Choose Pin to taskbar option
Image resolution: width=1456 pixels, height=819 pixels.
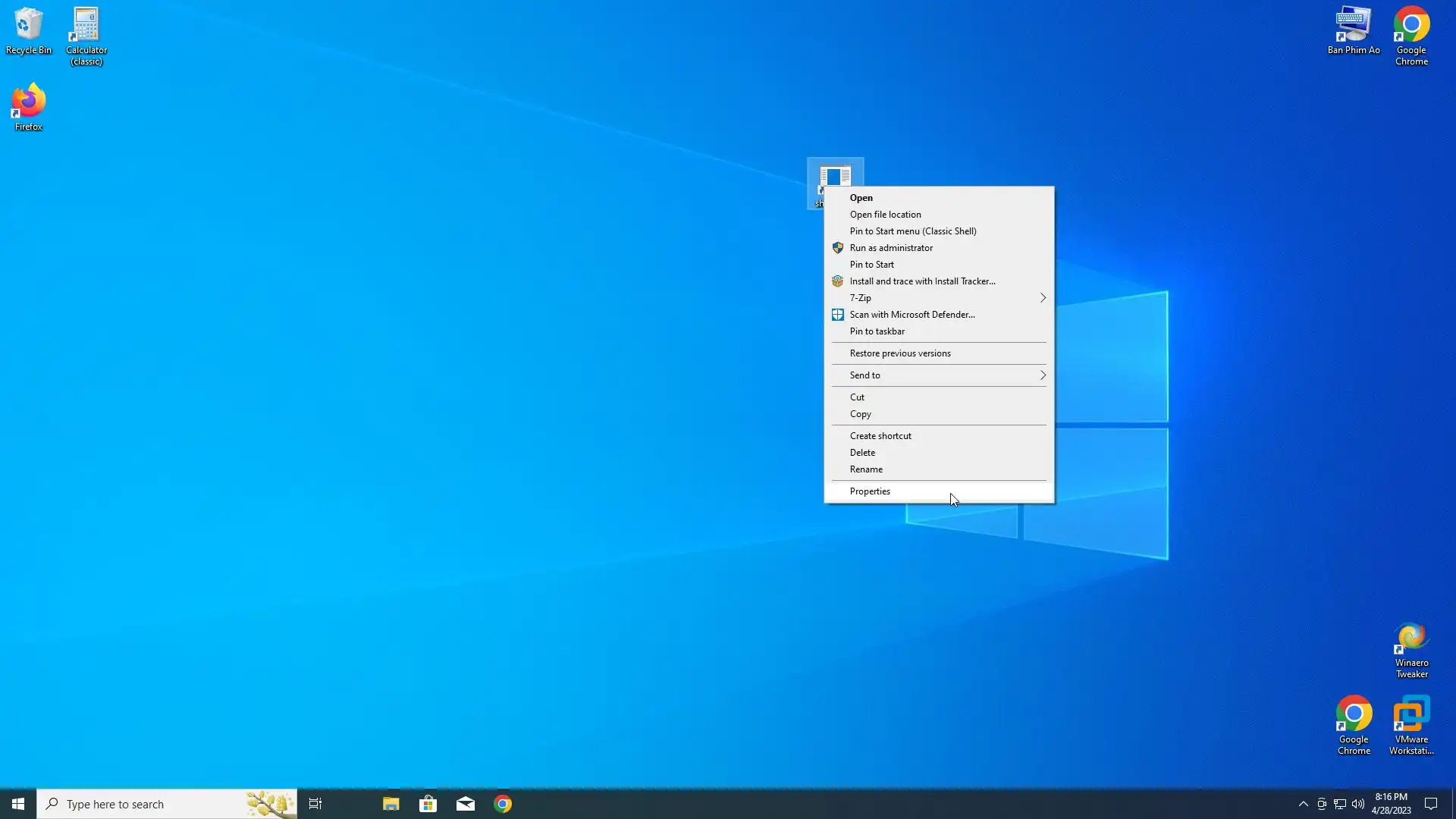[877, 331]
